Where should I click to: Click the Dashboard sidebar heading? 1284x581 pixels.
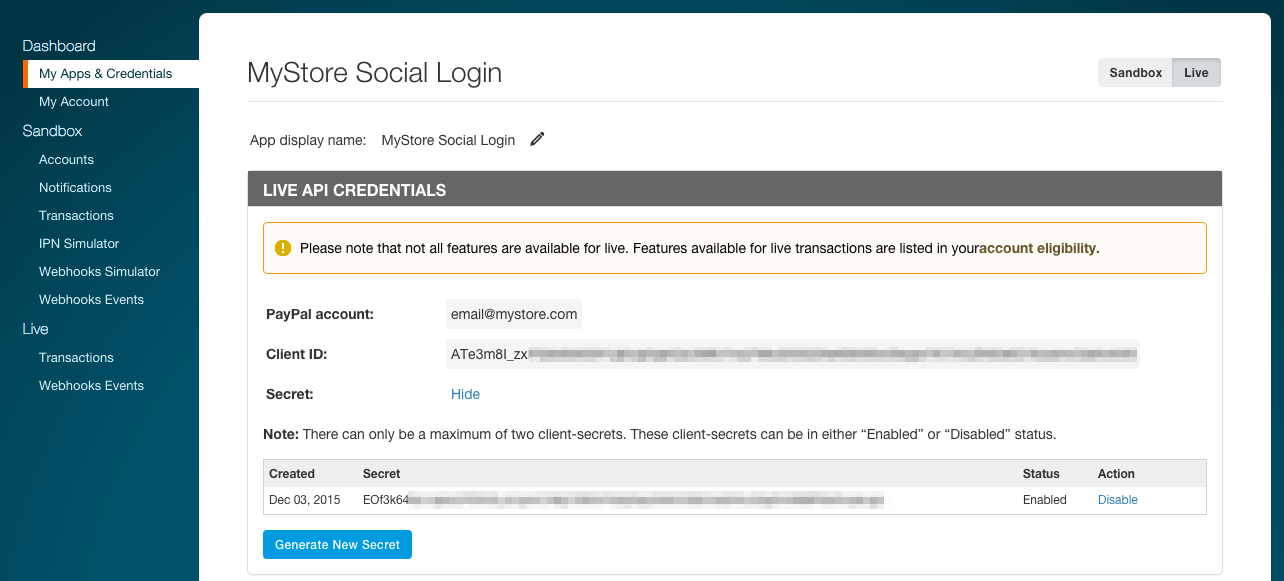click(x=59, y=46)
